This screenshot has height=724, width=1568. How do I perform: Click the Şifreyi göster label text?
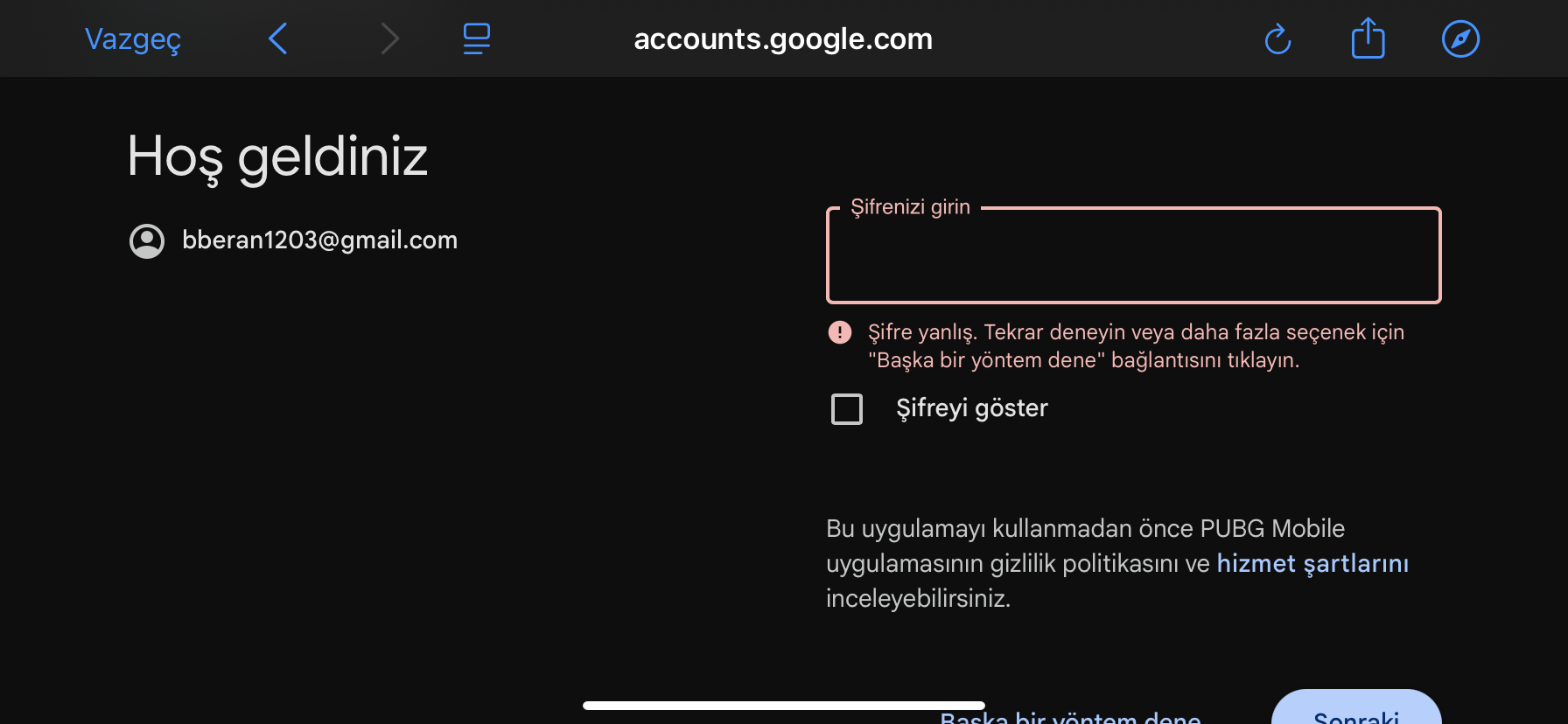pyautogui.click(x=972, y=408)
